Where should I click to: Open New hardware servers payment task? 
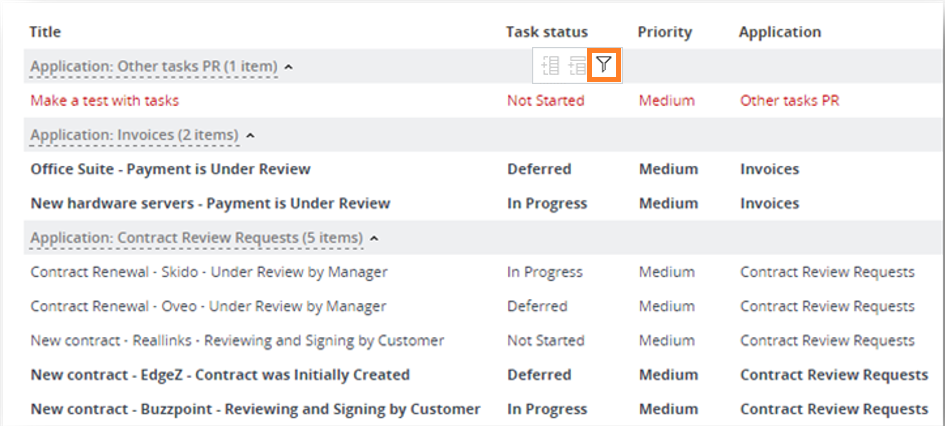(210, 204)
